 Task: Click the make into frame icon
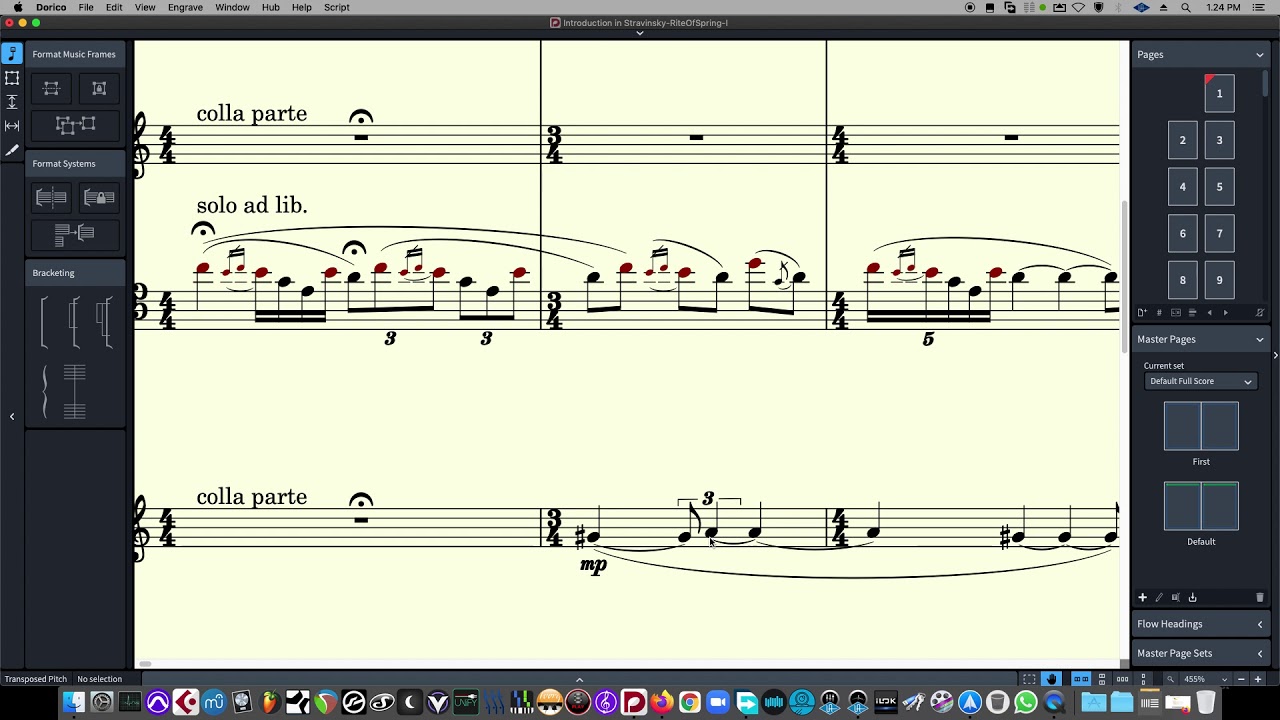[75, 125]
